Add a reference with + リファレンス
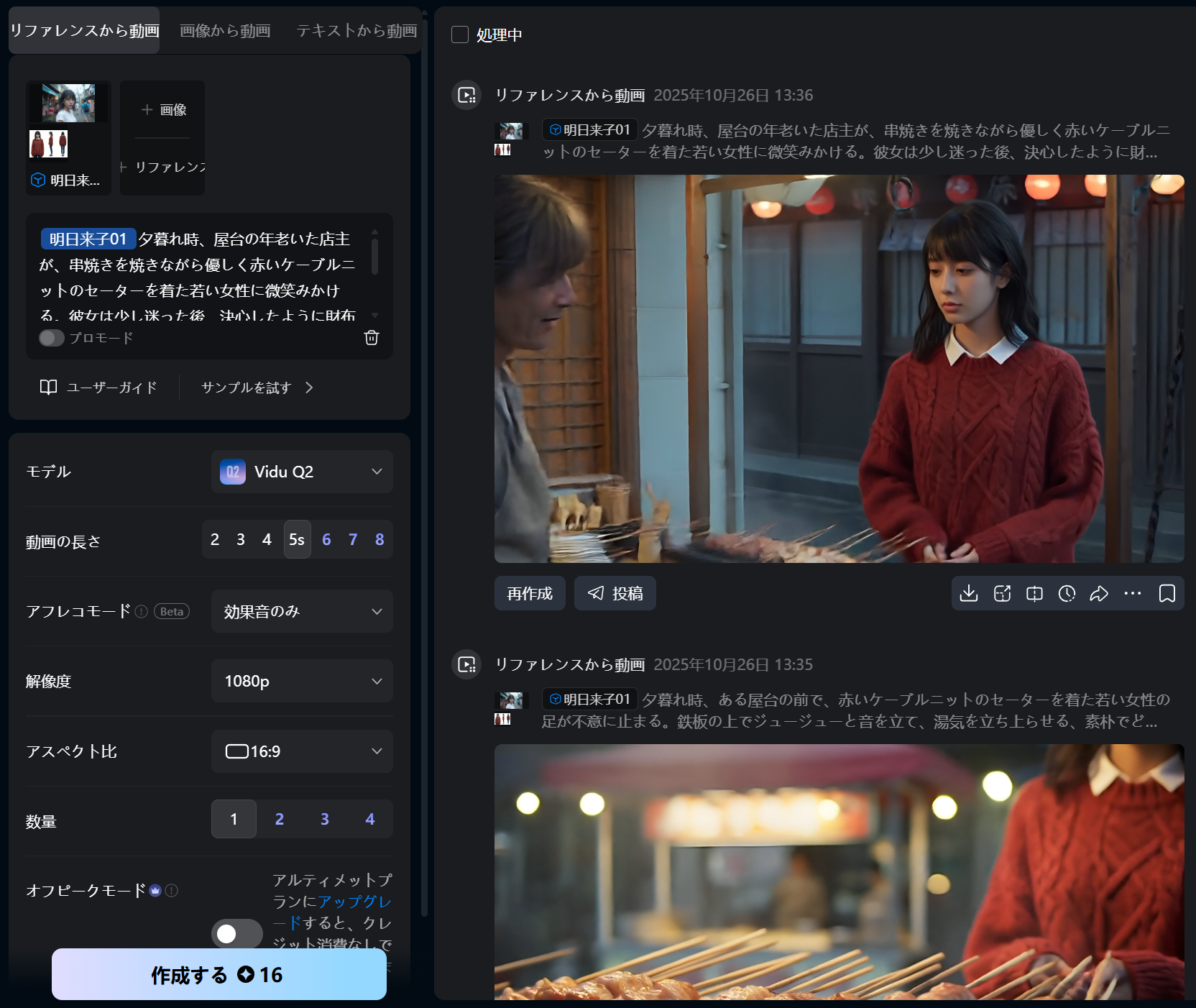The image size is (1196, 1008). coord(162,167)
